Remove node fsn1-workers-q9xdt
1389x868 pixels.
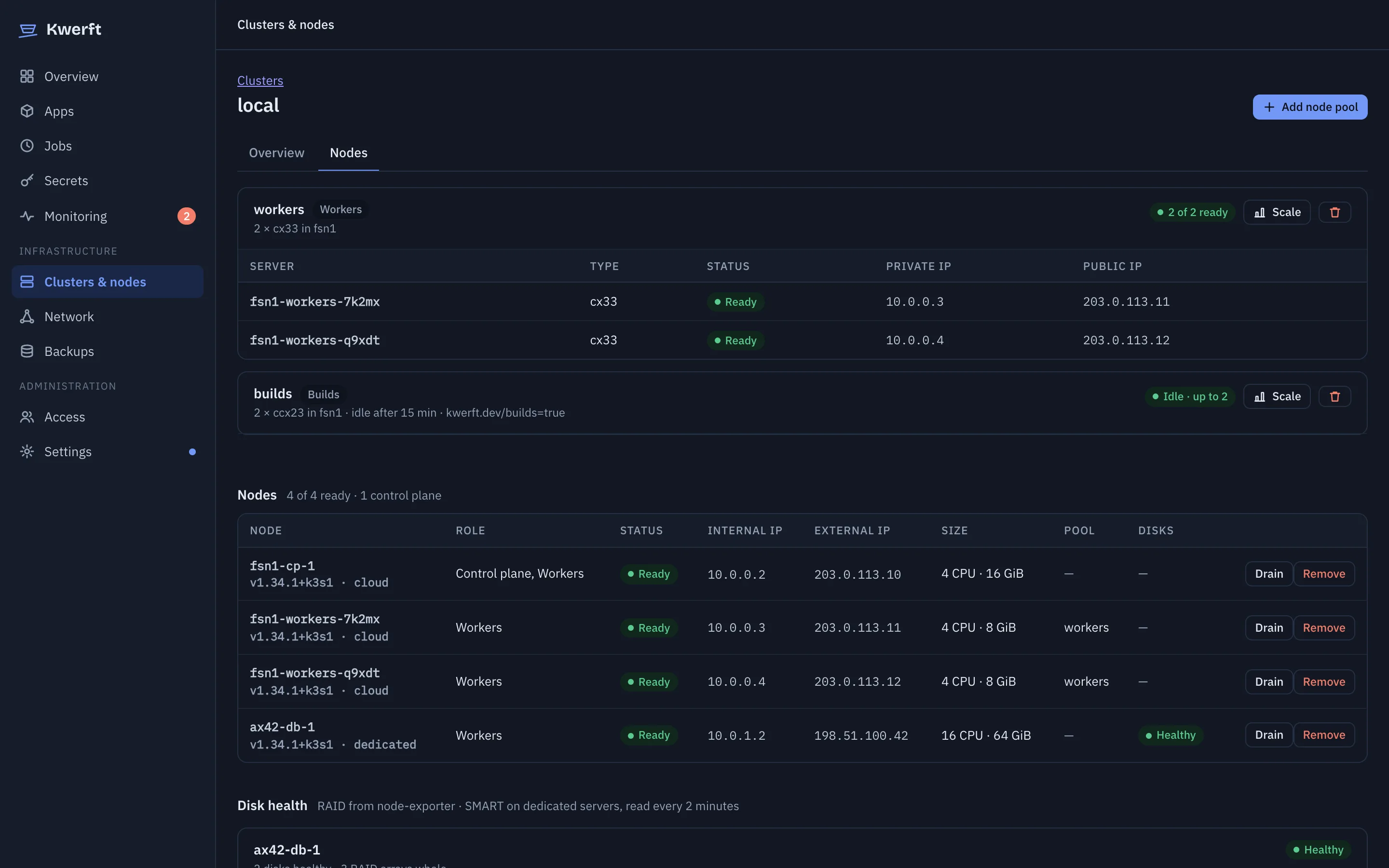(1323, 682)
